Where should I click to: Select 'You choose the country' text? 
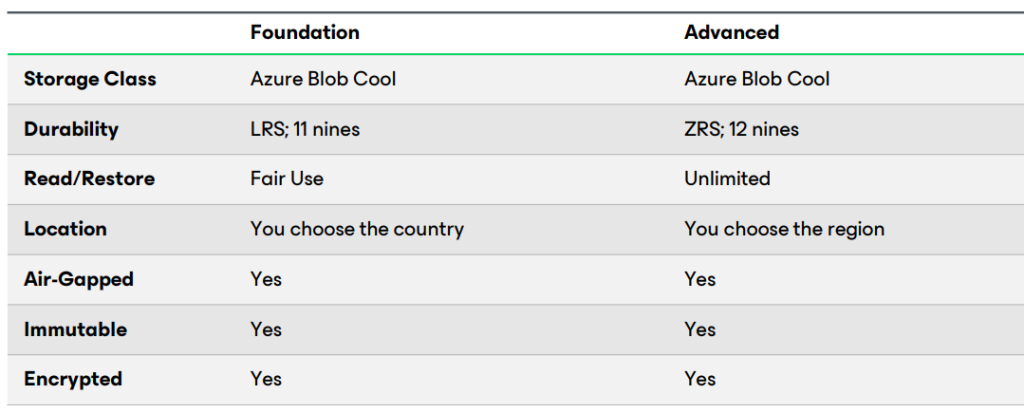(357, 229)
